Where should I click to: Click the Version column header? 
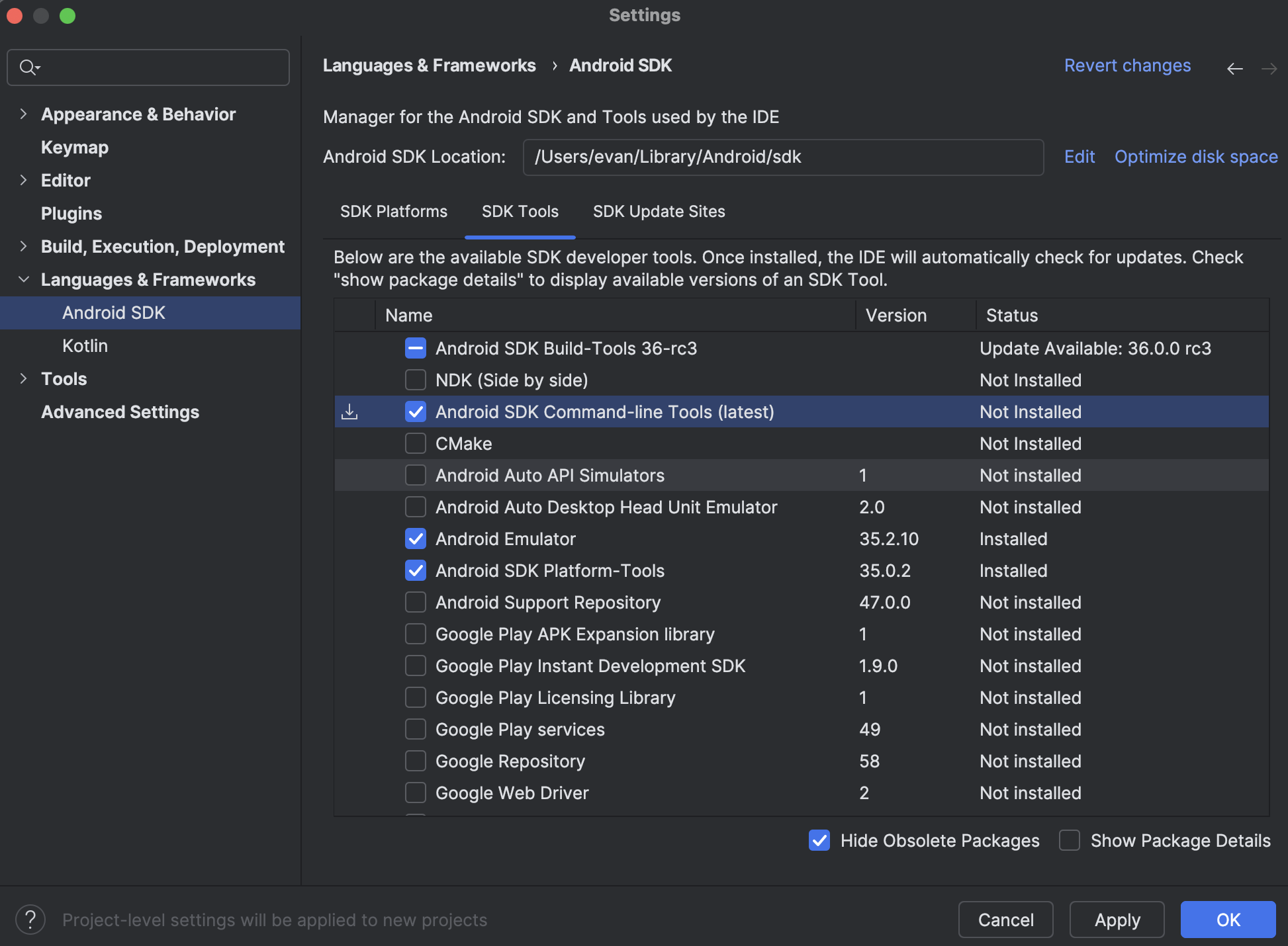(916, 315)
